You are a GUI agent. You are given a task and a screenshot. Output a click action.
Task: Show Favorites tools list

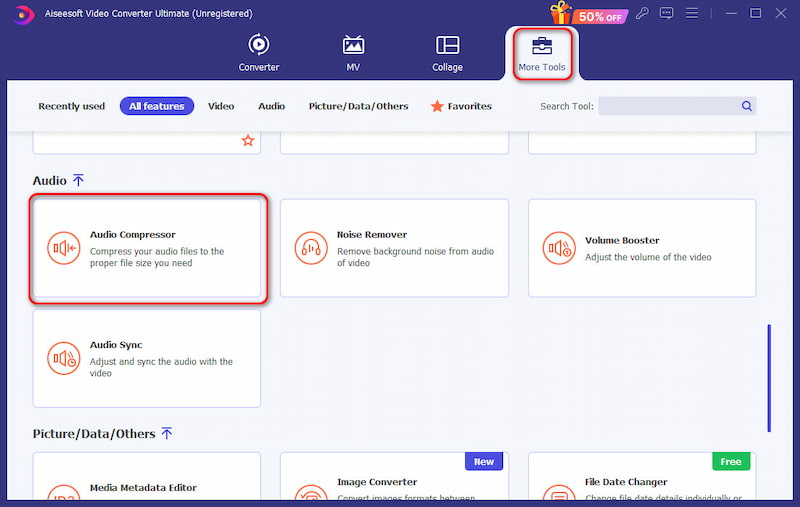[461, 106]
